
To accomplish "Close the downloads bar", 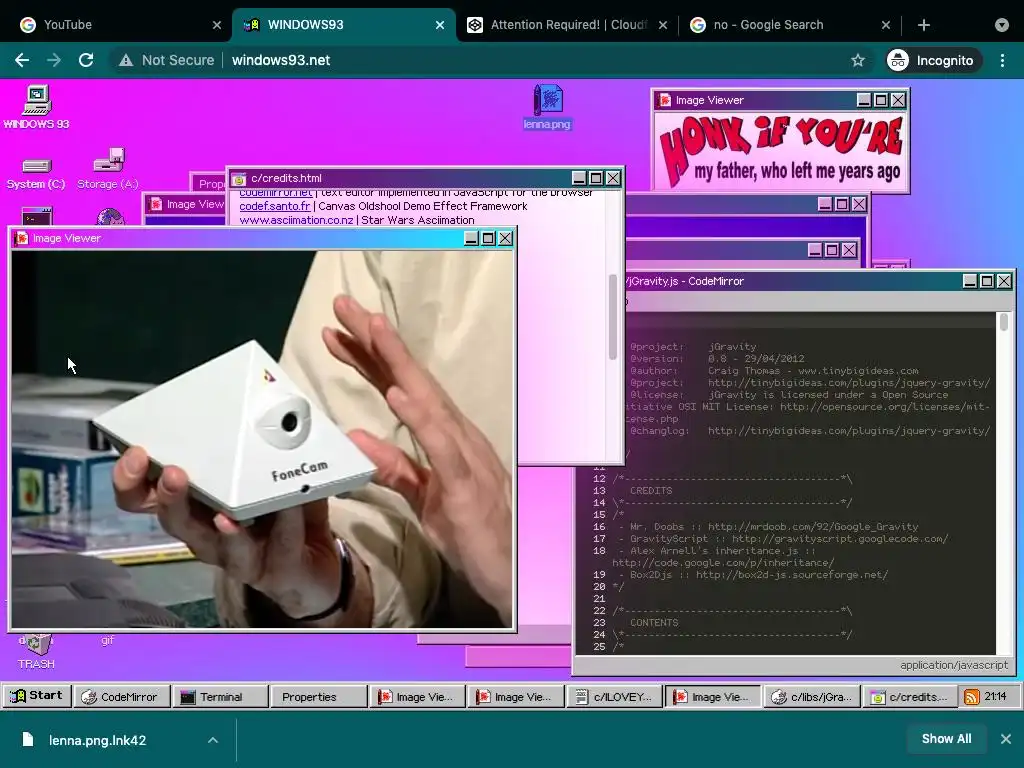I will click(1006, 739).
